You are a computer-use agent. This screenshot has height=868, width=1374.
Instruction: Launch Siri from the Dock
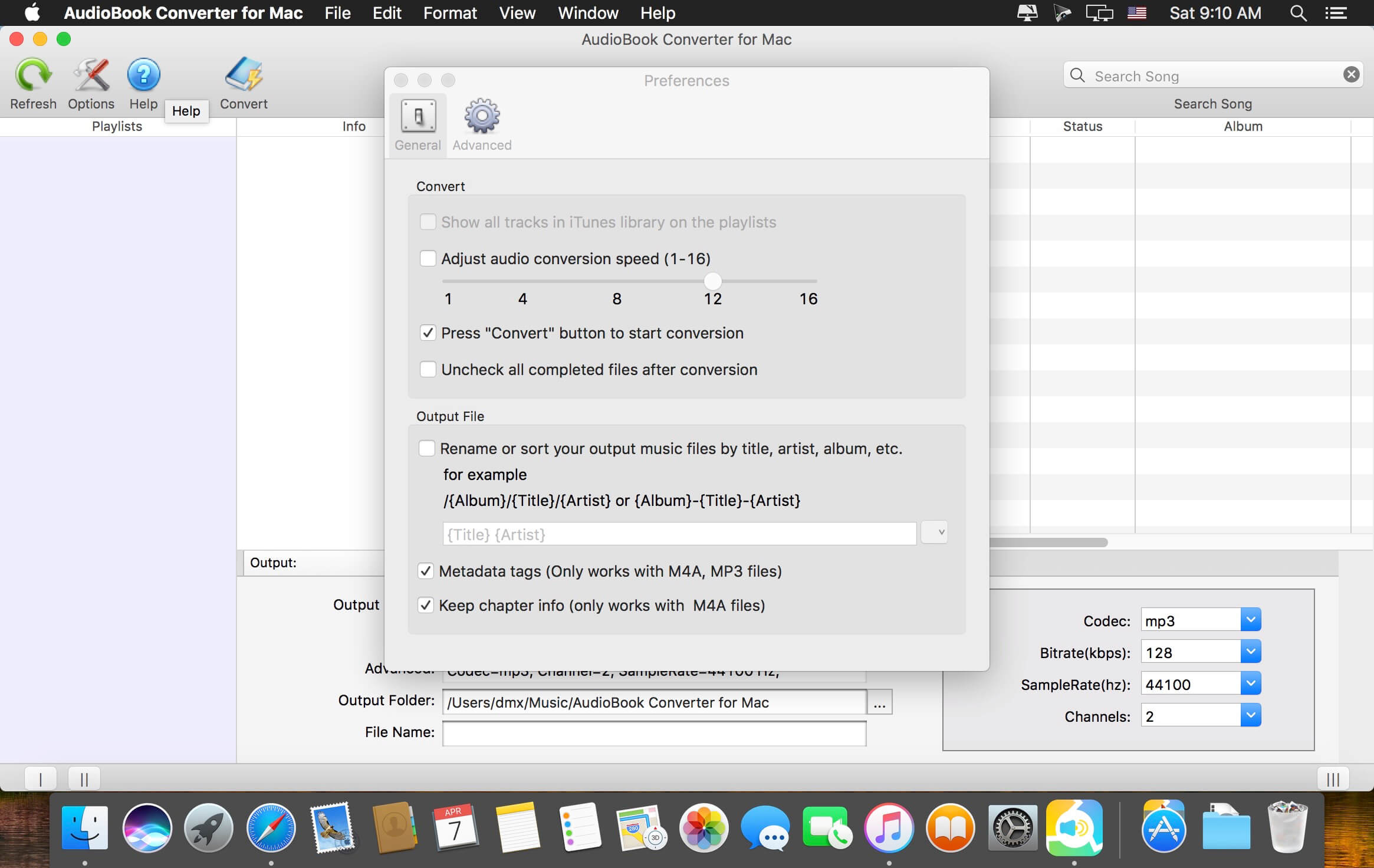147,827
